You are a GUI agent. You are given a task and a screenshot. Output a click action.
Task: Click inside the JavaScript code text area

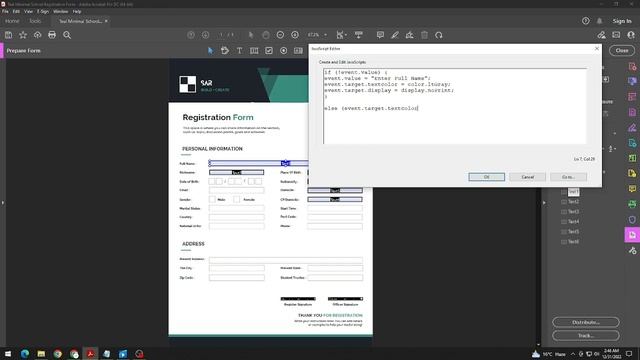coord(455,106)
